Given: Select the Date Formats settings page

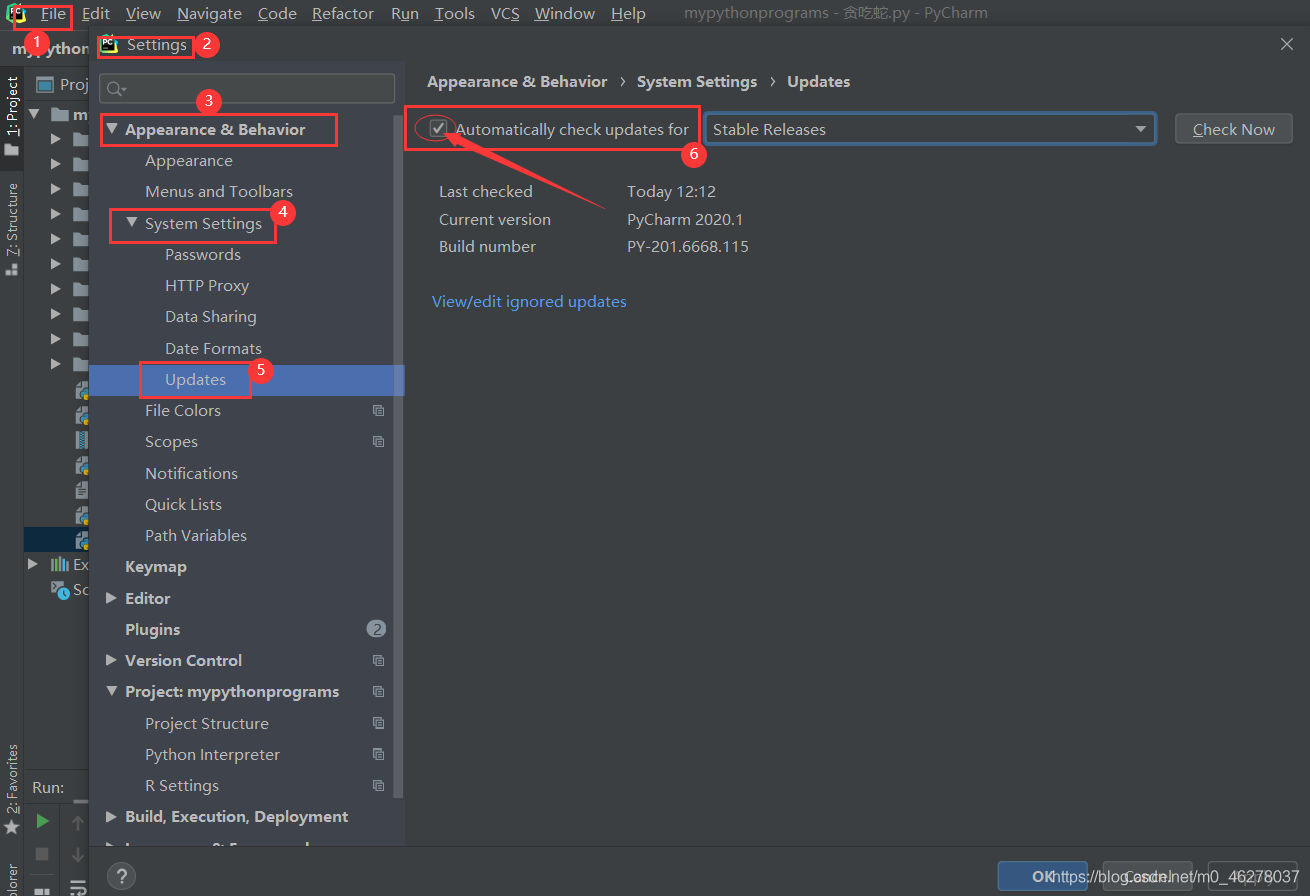Looking at the screenshot, I should coord(213,348).
